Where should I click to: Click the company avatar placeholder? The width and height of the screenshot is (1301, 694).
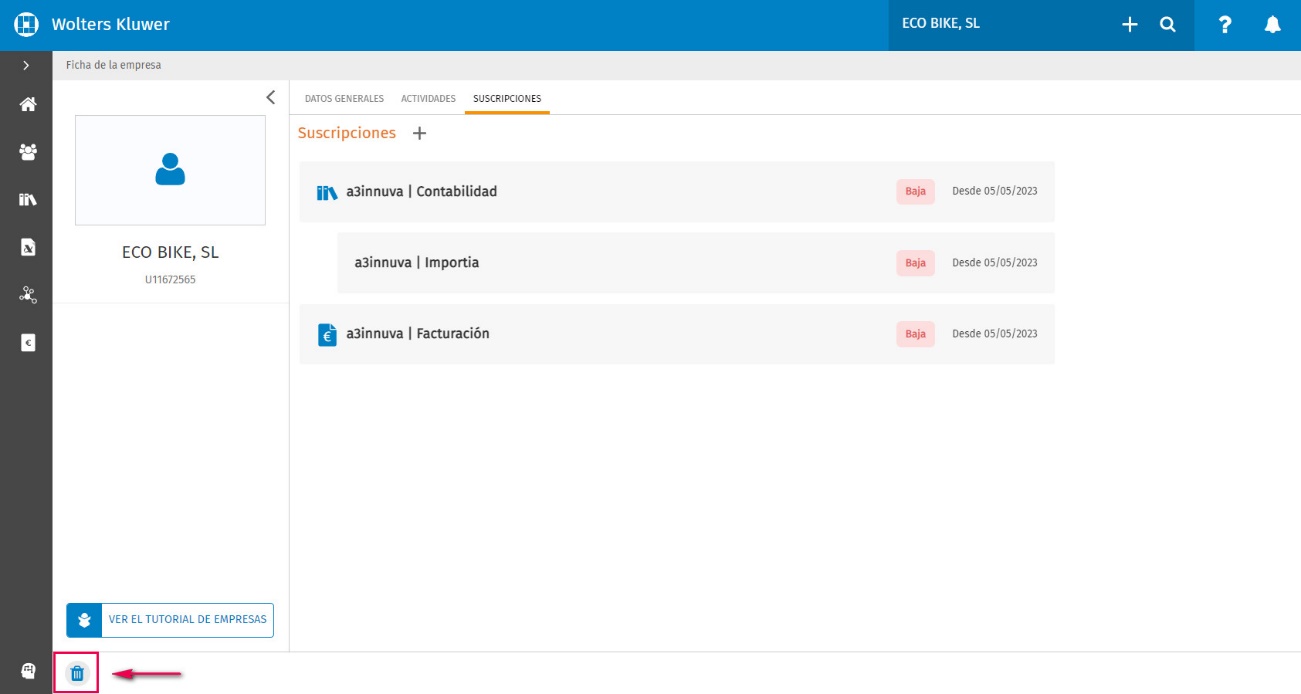[170, 170]
